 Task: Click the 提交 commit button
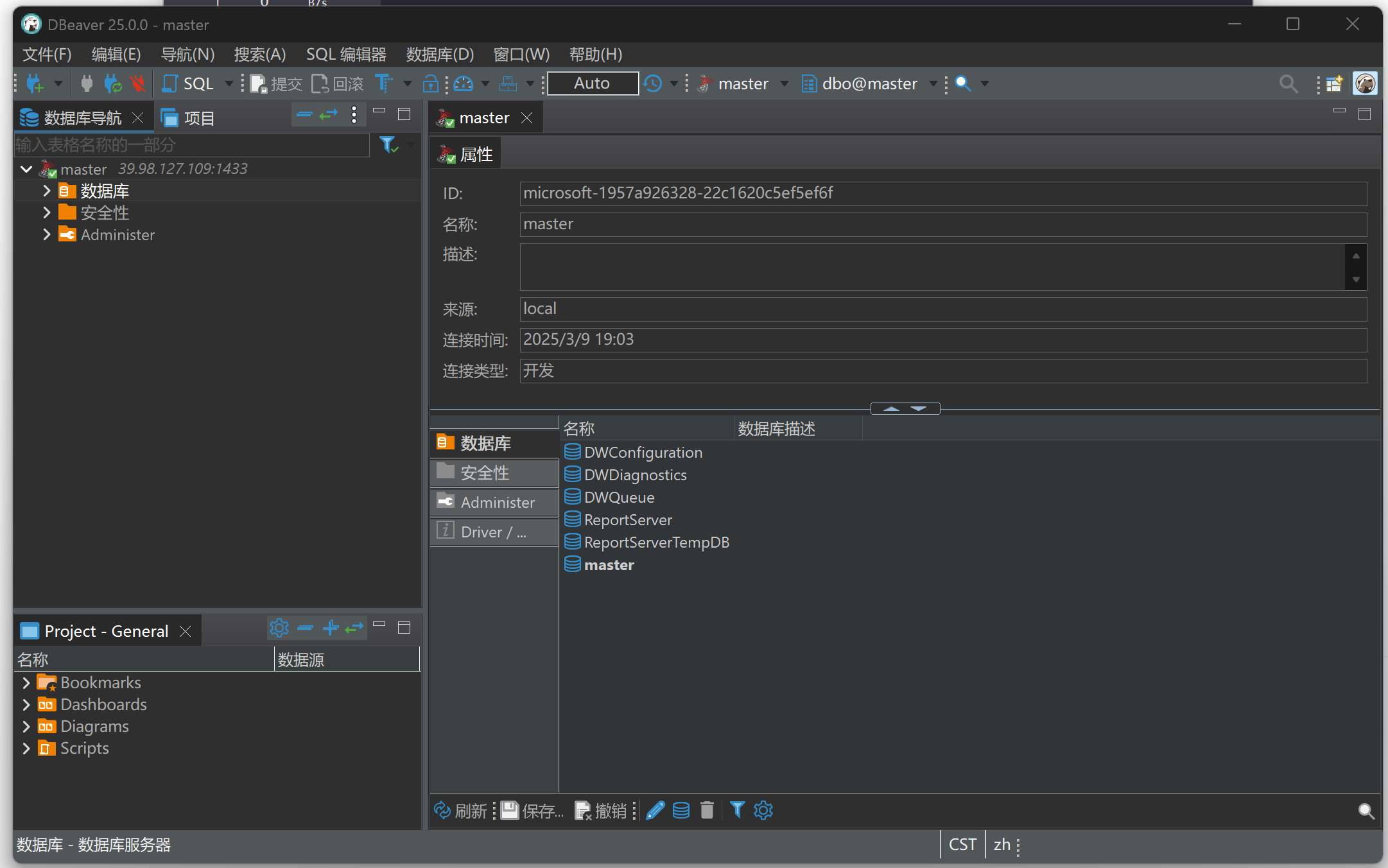276,83
